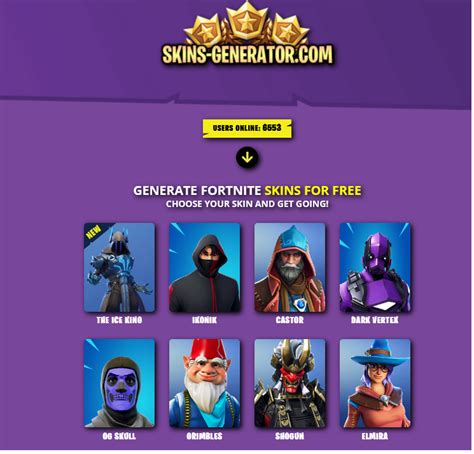Click the 'Elmira' name label
Screen dimensions: 474x454
(x=375, y=436)
